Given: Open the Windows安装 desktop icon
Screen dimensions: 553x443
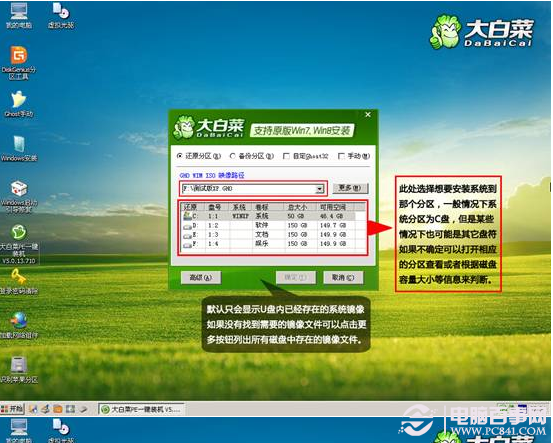Looking at the screenshot, I should tap(19, 148).
